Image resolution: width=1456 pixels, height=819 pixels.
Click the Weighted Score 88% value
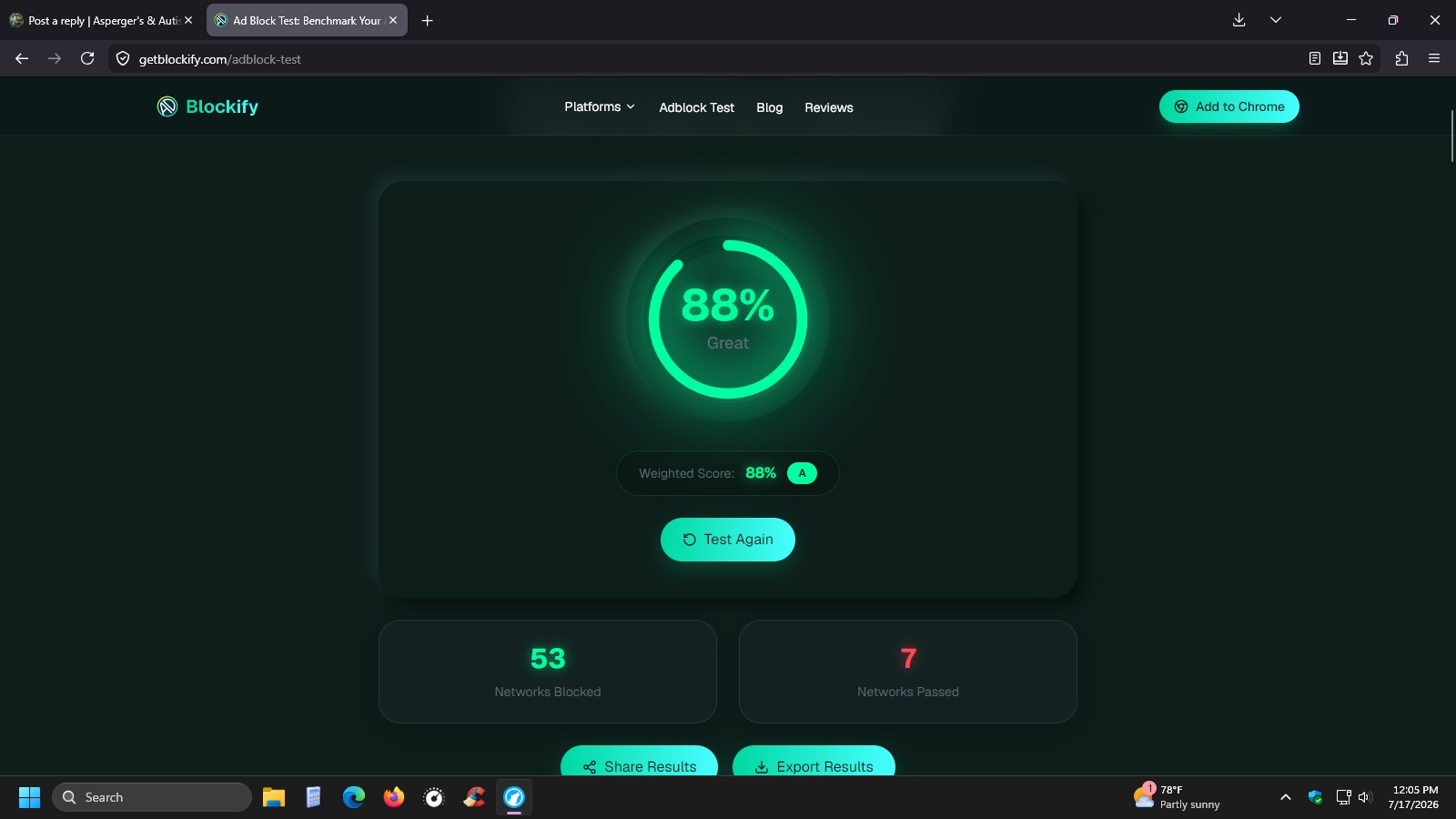(x=761, y=473)
